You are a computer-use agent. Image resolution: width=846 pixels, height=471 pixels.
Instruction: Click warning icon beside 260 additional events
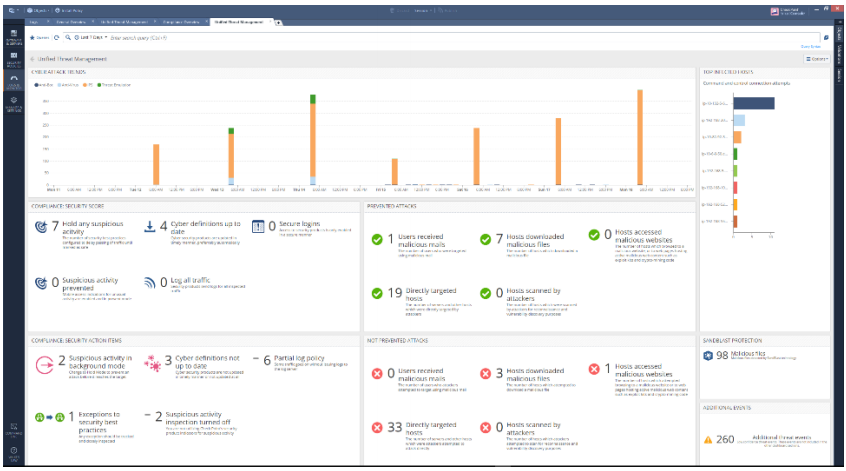[x=708, y=440]
